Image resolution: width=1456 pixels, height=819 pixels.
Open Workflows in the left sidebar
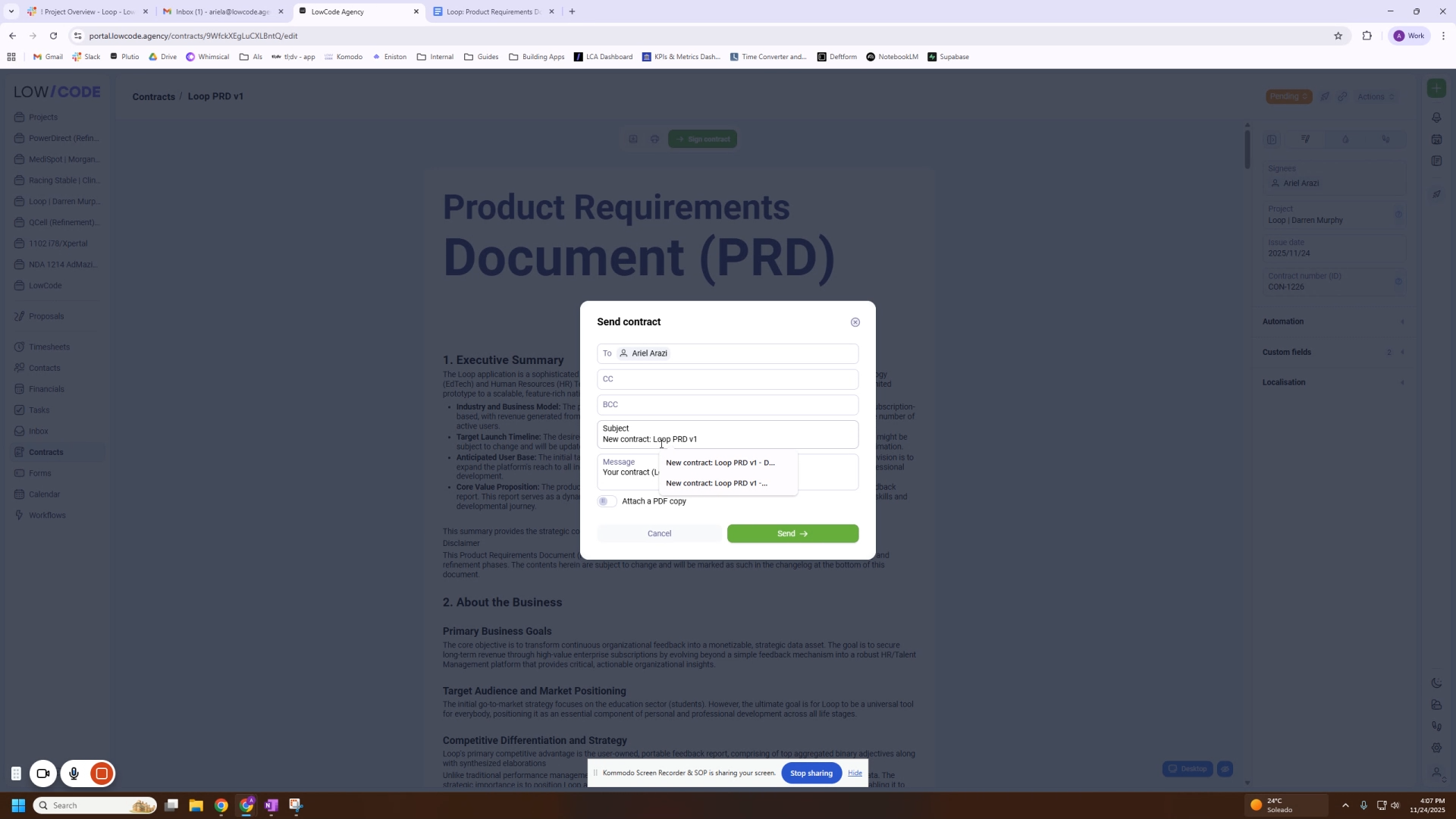point(47,515)
